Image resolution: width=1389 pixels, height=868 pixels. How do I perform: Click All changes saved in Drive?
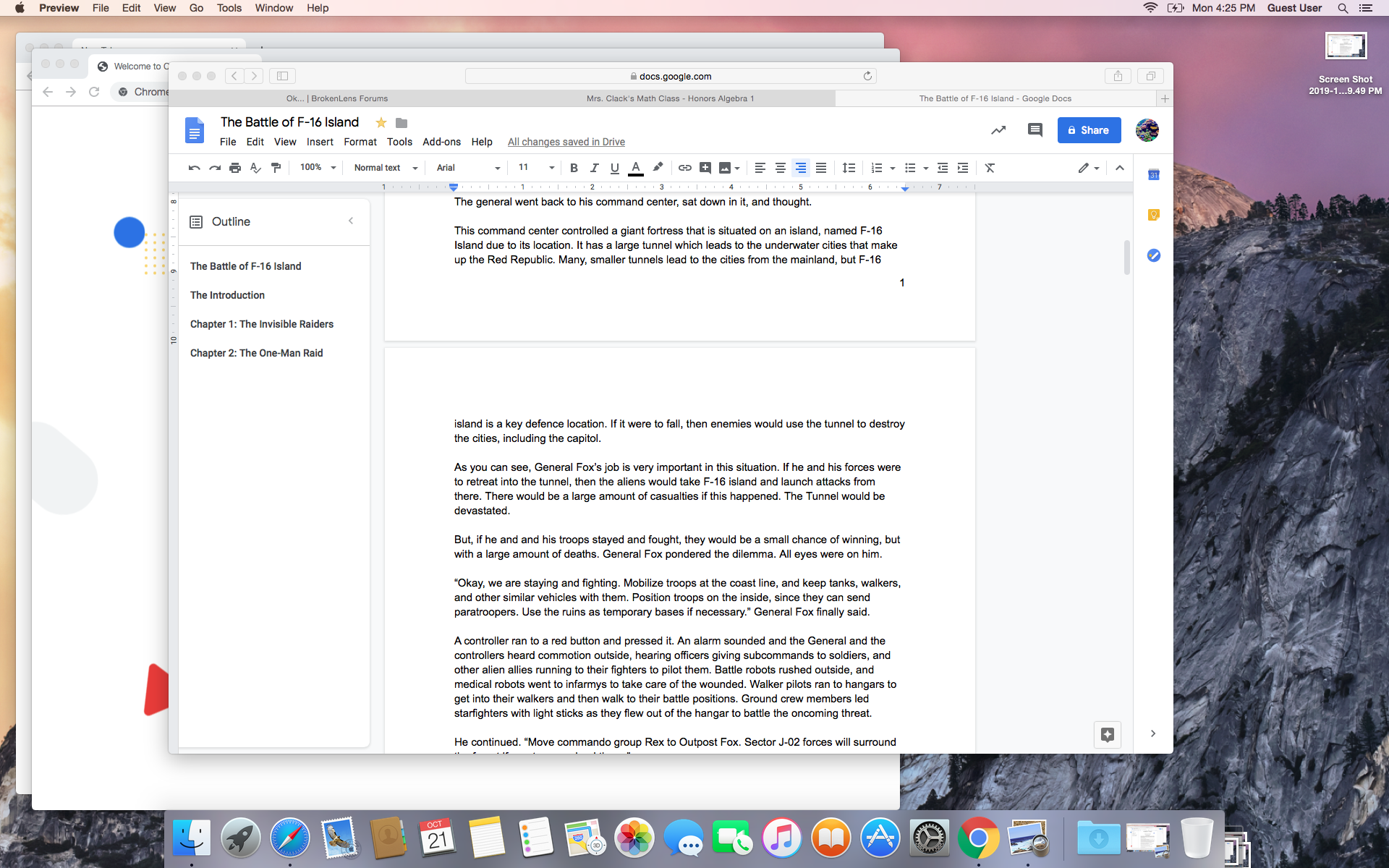click(x=566, y=142)
